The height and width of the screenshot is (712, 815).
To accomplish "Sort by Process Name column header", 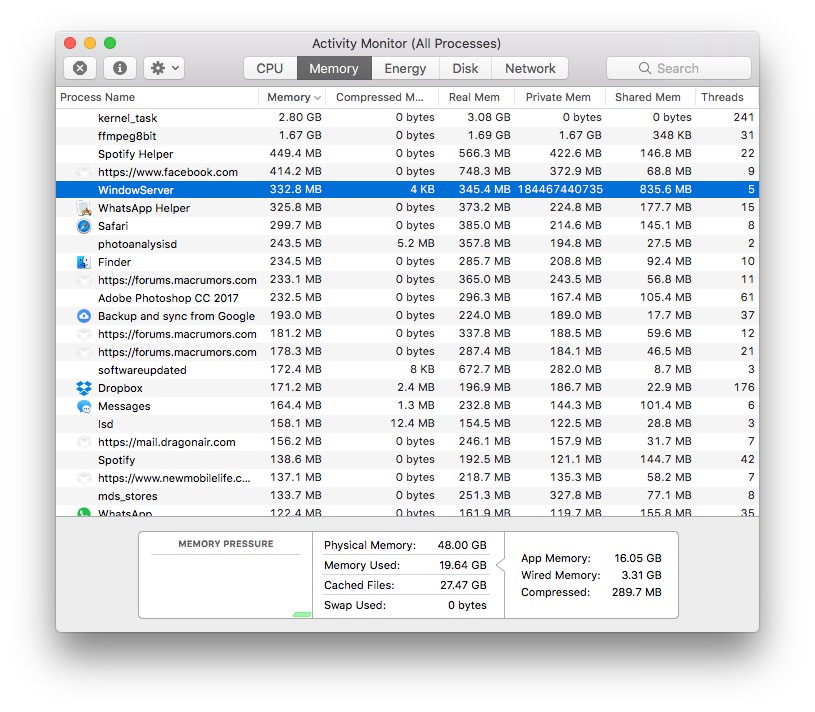I will point(157,97).
